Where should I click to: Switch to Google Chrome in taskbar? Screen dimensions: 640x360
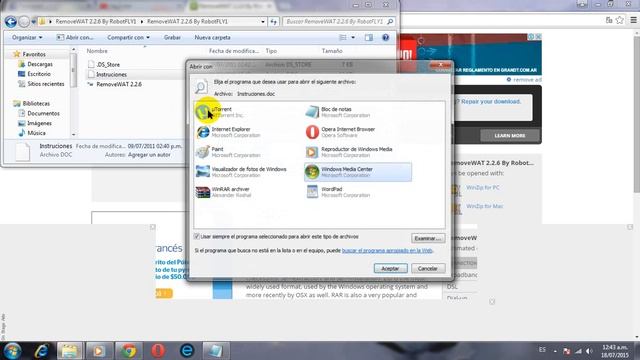click(128, 351)
